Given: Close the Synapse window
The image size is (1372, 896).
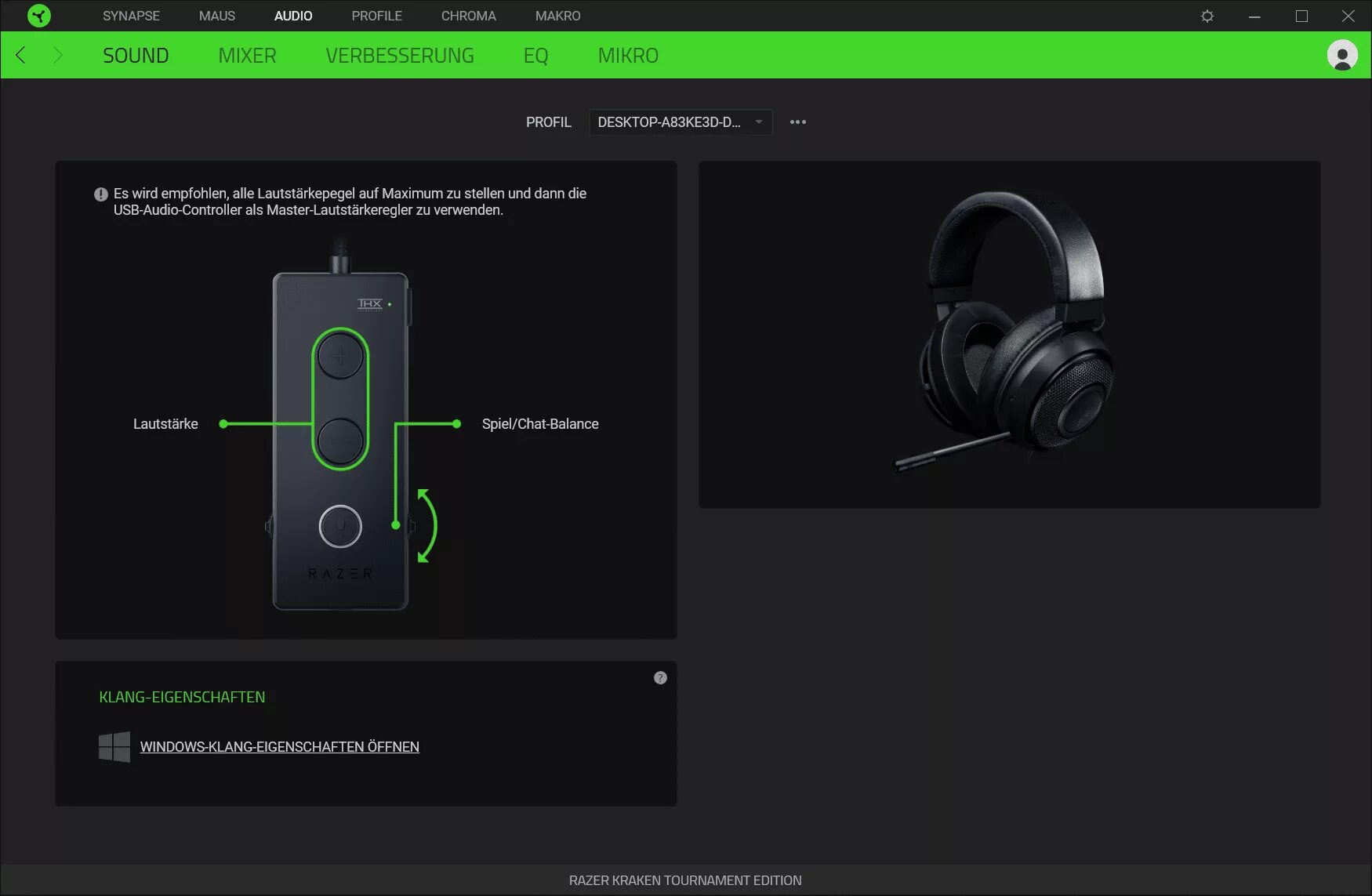Looking at the screenshot, I should pyautogui.click(x=1348, y=16).
